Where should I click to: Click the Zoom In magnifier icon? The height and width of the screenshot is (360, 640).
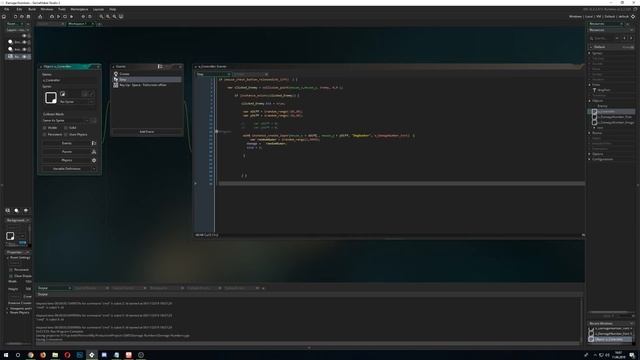coord(115,17)
